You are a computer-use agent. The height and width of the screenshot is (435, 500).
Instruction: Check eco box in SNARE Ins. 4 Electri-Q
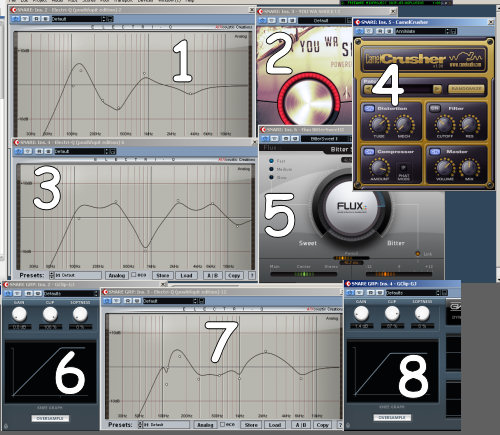tap(134, 275)
